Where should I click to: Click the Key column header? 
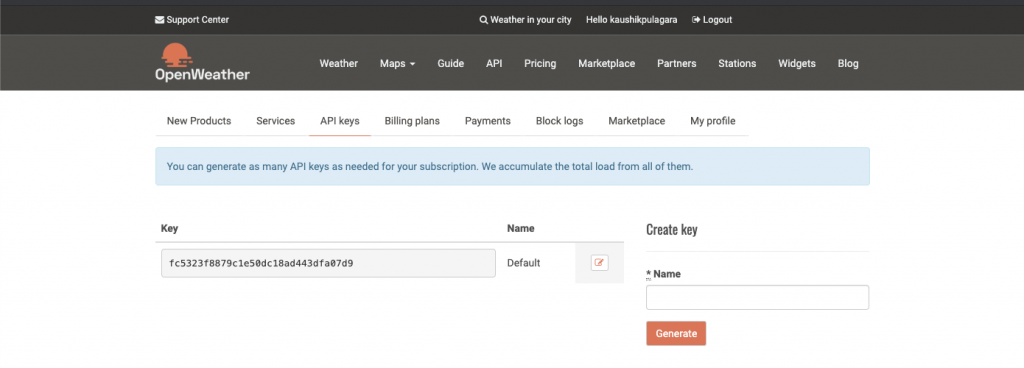169,228
